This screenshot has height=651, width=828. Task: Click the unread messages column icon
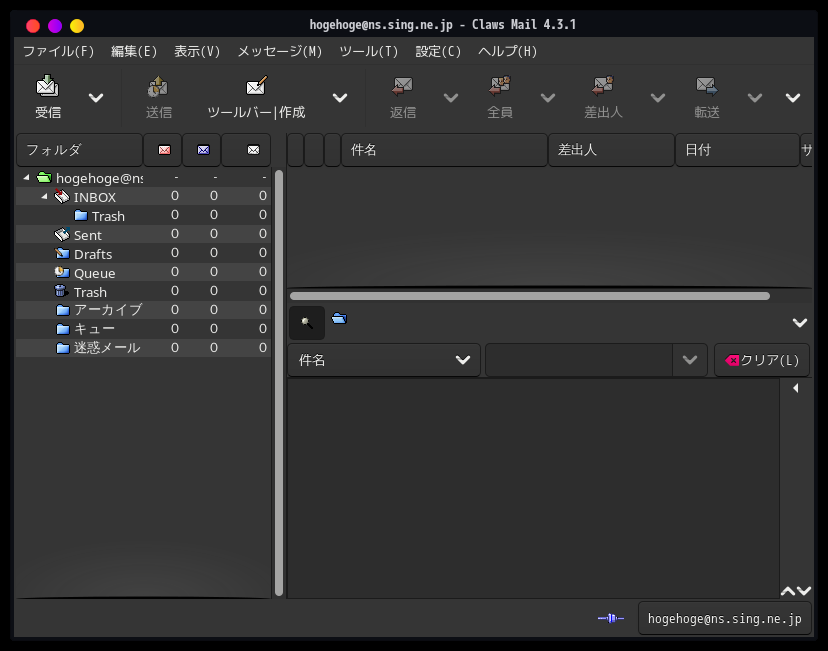pyautogui.click(x=203, y=150)
